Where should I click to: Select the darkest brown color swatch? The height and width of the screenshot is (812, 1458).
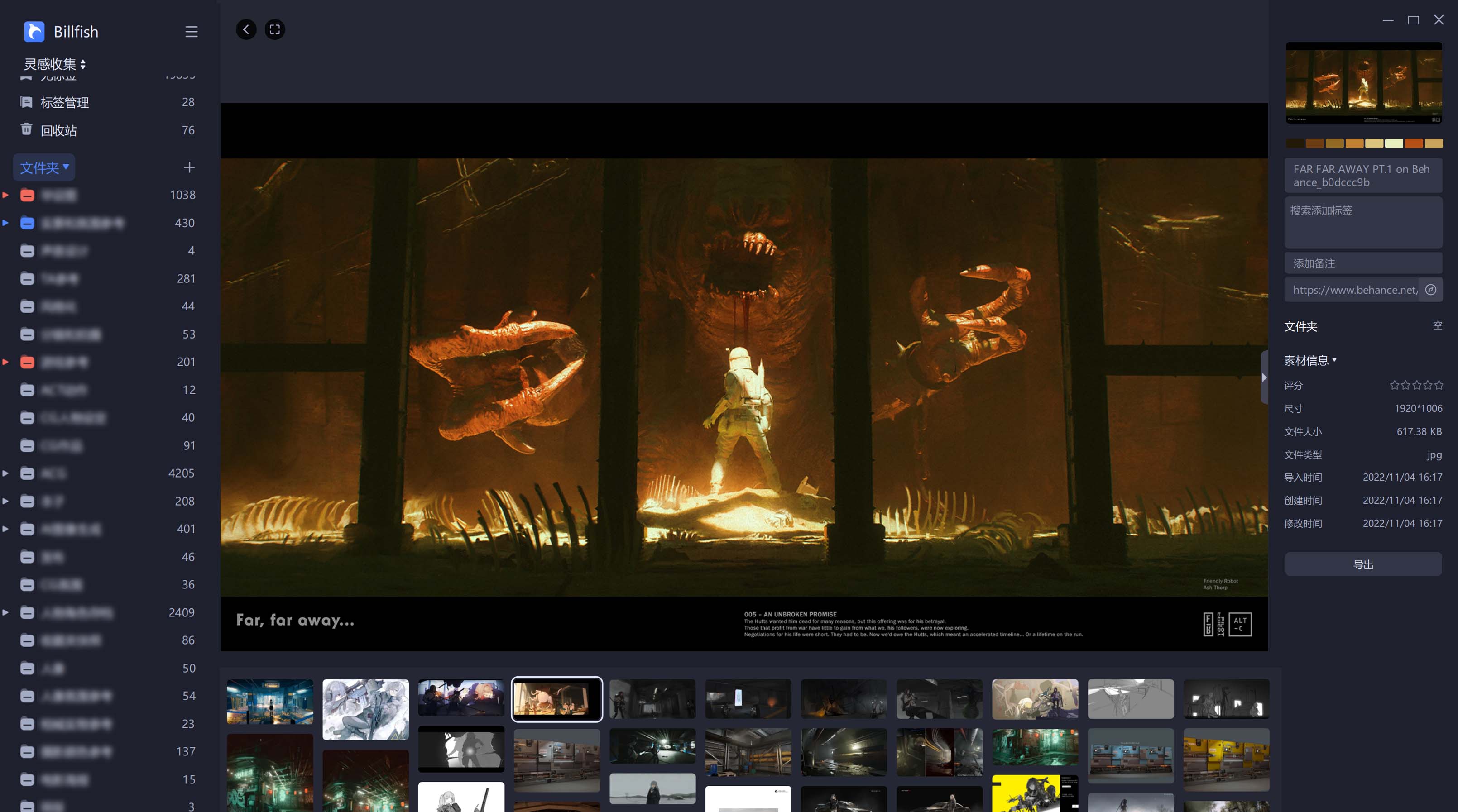(x=1295, y=143)
